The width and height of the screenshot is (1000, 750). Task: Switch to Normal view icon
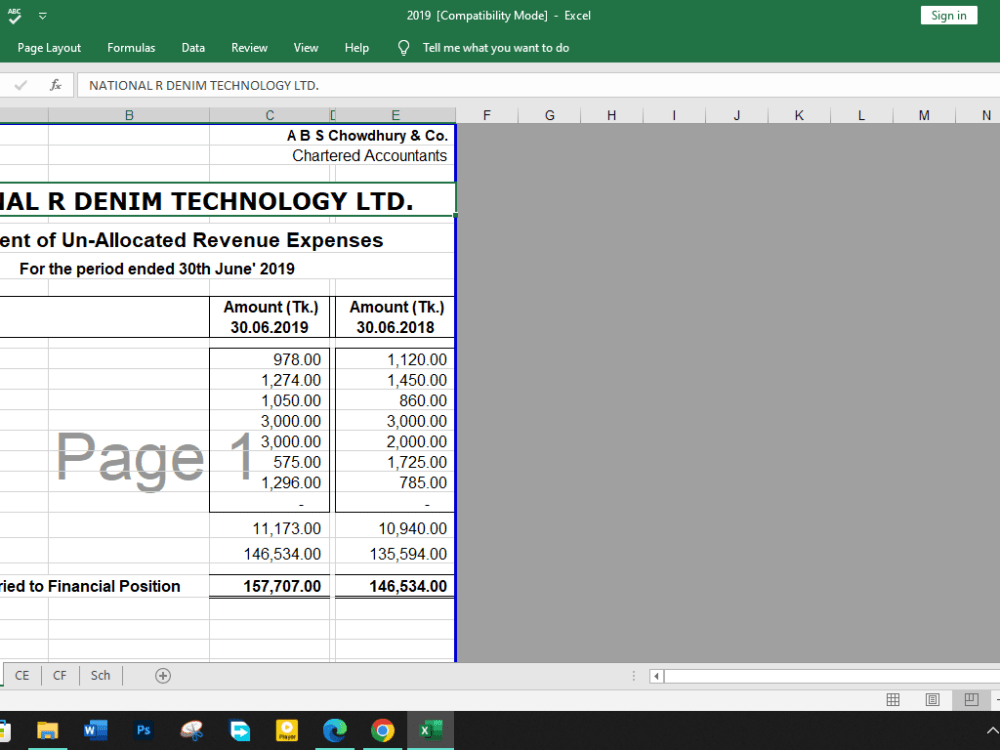(893, 700)
